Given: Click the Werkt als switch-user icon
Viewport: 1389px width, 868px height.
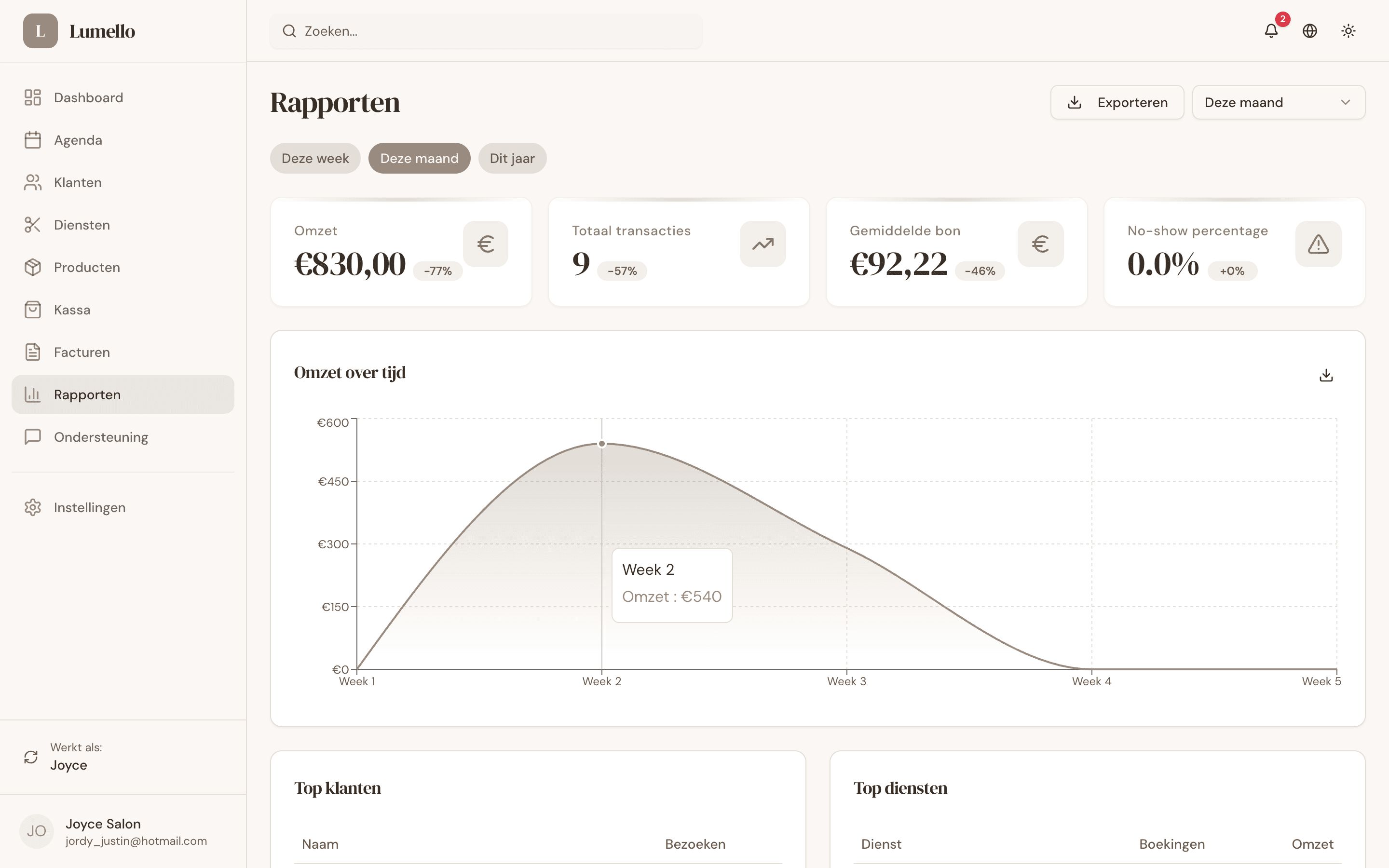Looking at the screenshot, I should (31, 757).
